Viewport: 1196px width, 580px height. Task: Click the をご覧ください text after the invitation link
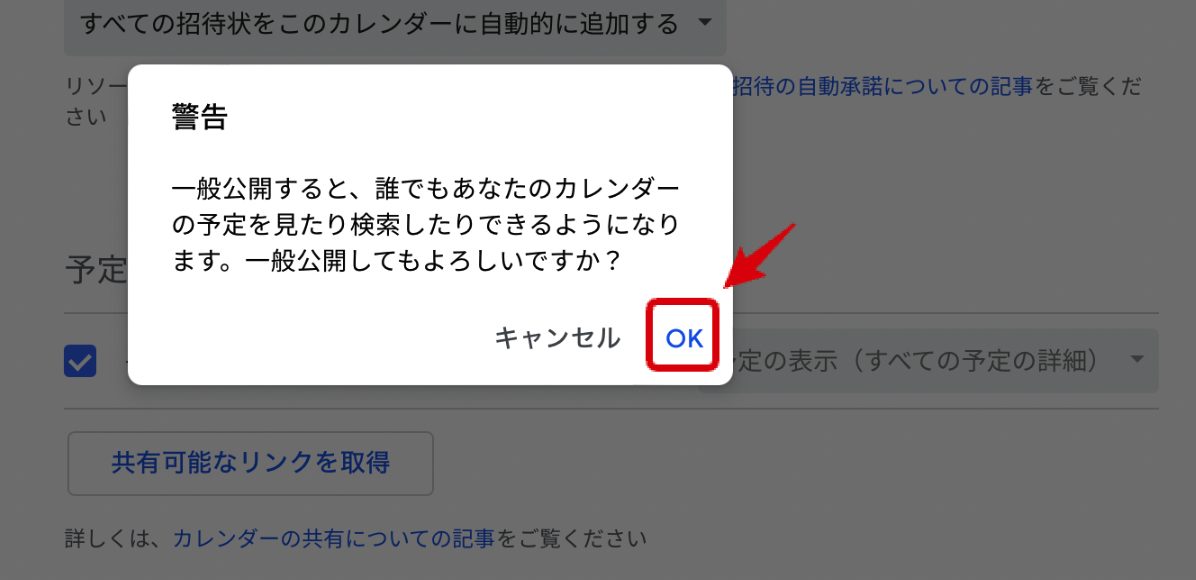tap(1087, 87)
